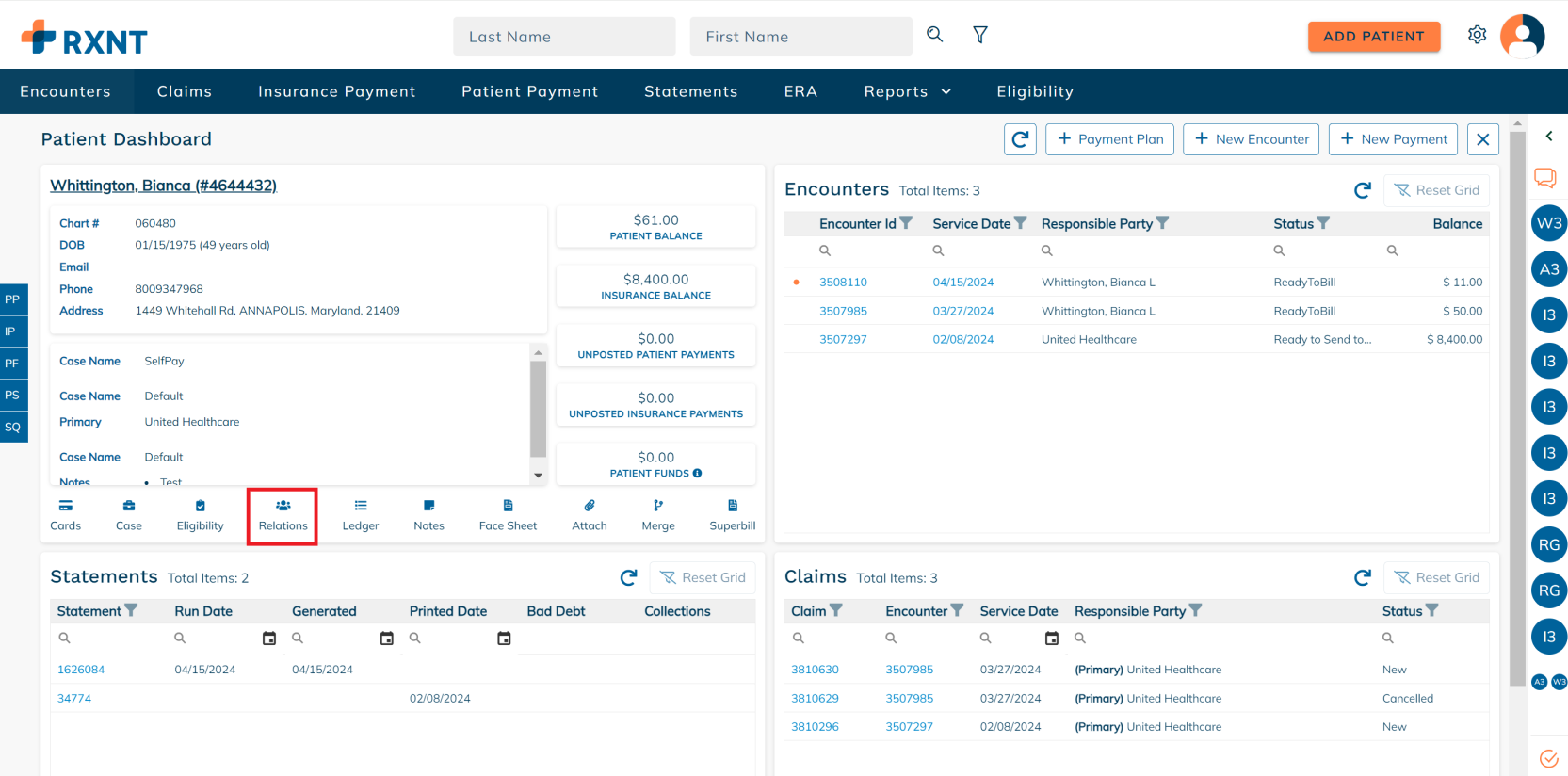Open encounter 3508110 link
1568x776 pixels.
coord(843,282)
